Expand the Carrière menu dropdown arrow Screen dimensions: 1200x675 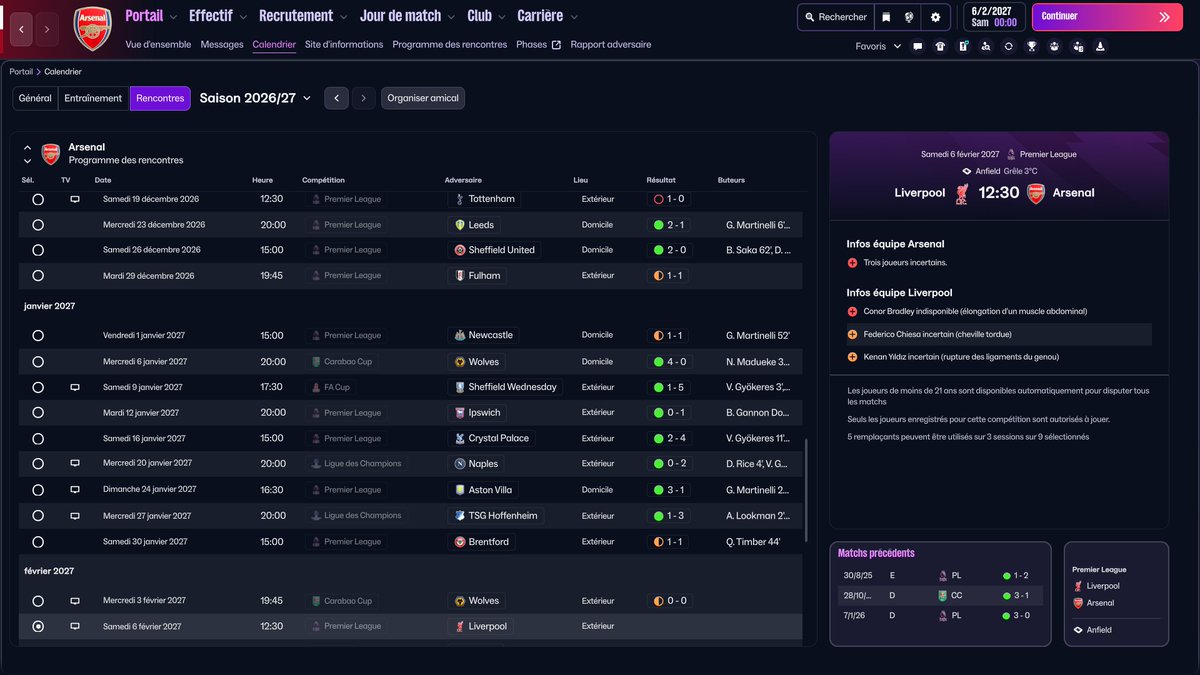pos(574,17)
